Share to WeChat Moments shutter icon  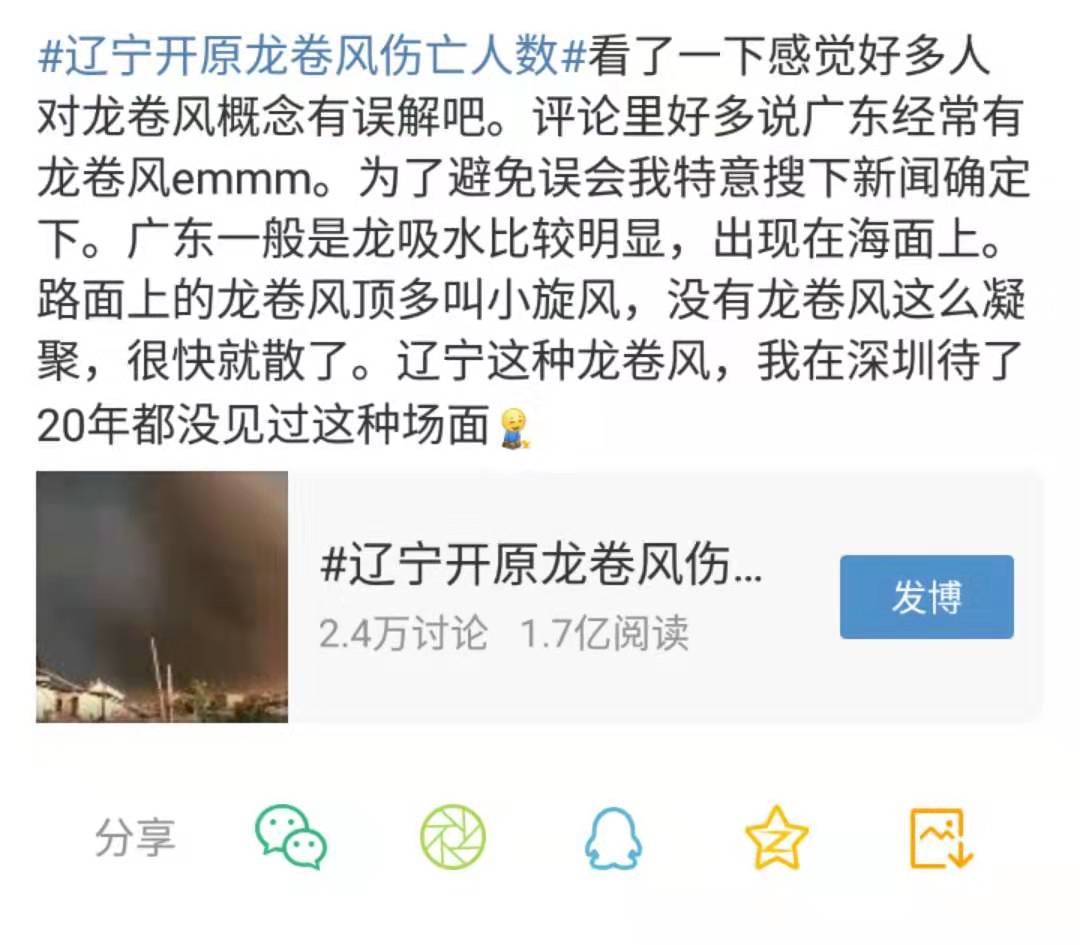pyautogui.click(x=453, y=837)
